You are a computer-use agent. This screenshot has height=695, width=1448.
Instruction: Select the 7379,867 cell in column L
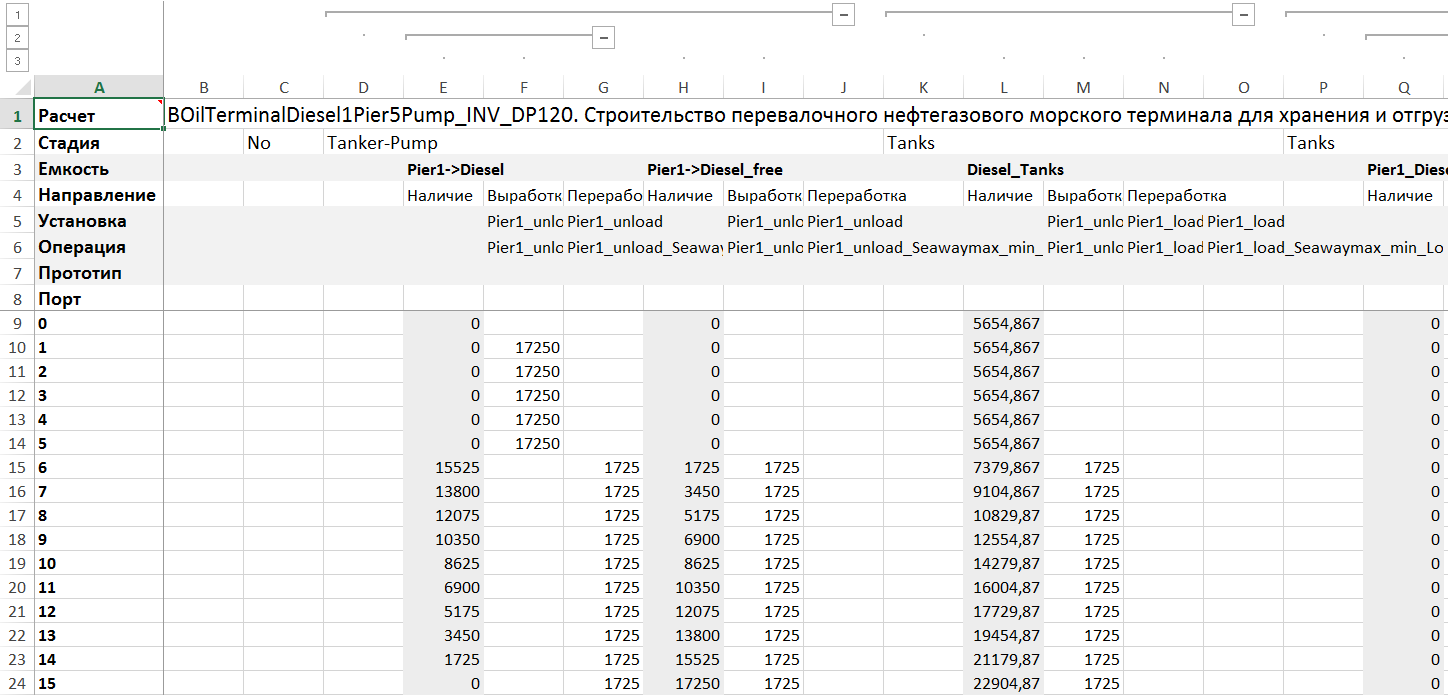pos(1003,467)
